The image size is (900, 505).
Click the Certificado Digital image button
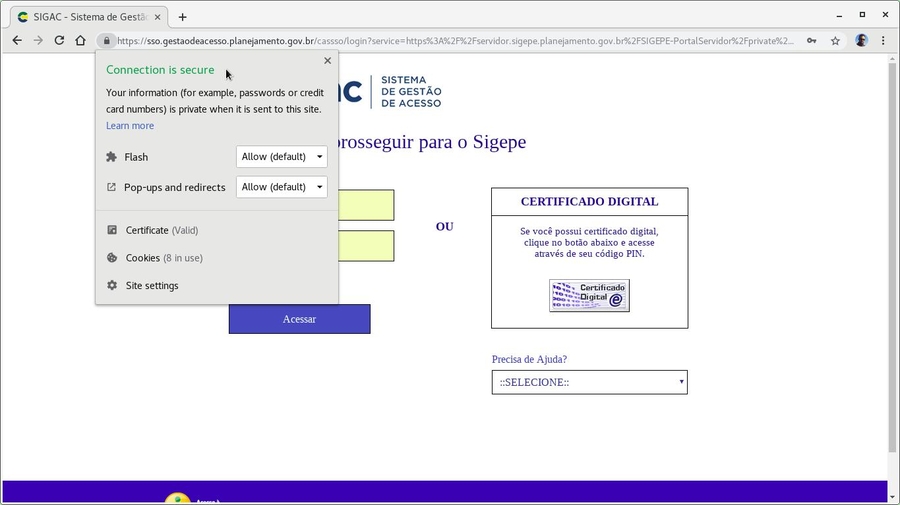coord(589,296)
